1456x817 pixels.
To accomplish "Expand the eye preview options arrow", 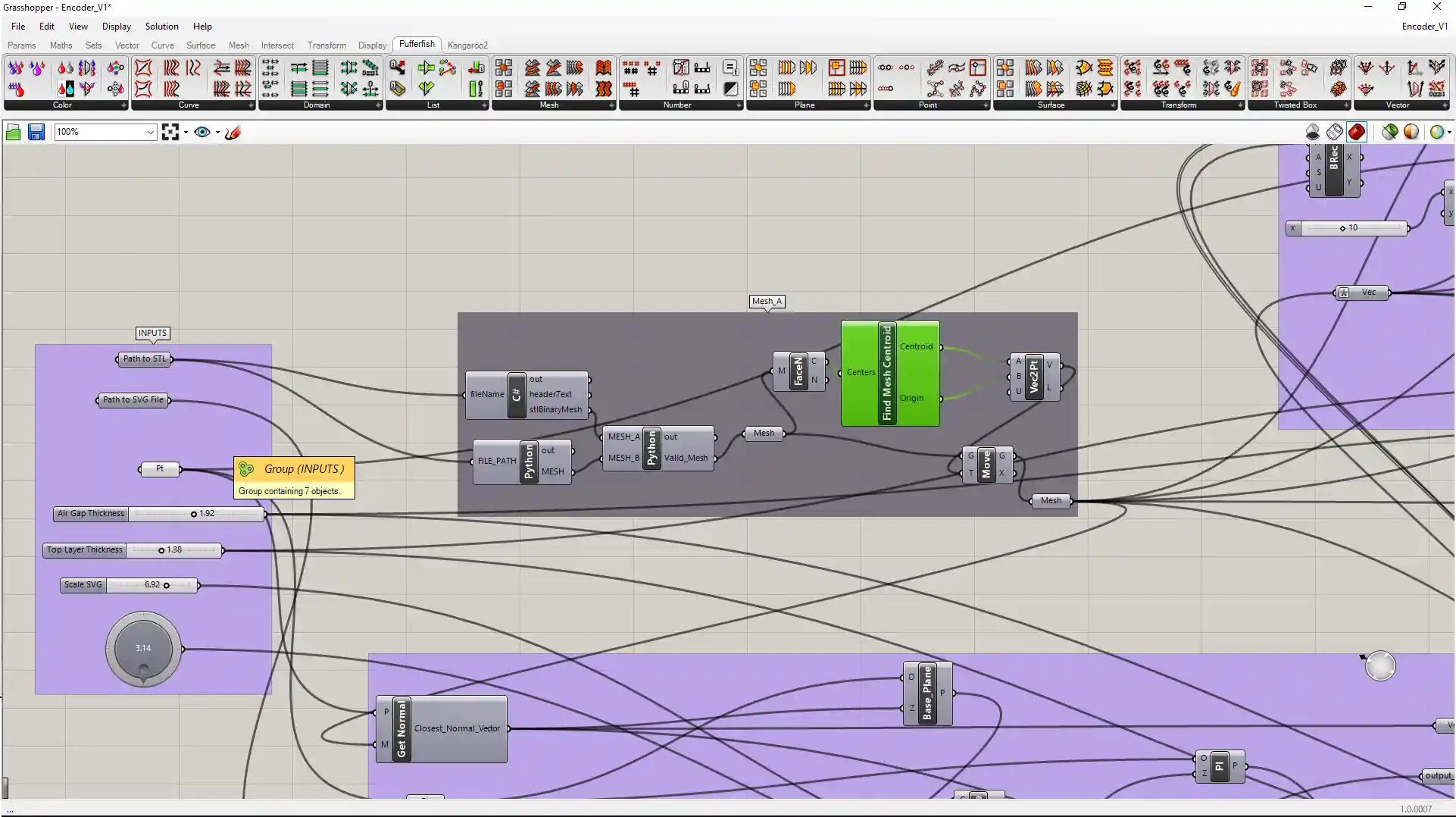I will [x=217, y=133].
